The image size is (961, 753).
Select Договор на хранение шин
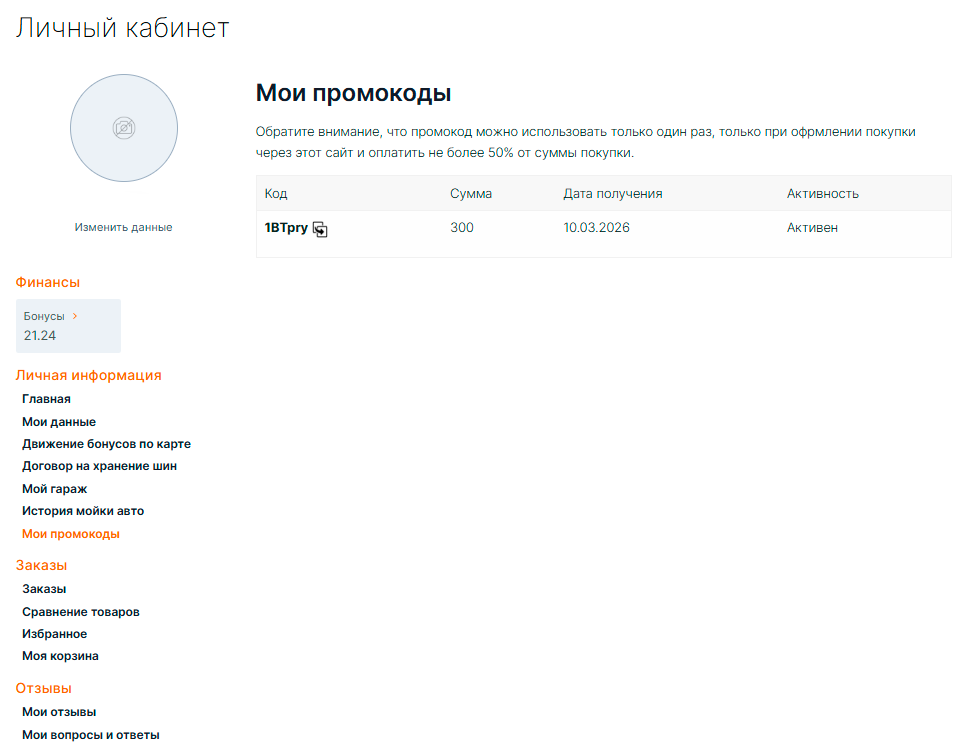tap(99, 466)
